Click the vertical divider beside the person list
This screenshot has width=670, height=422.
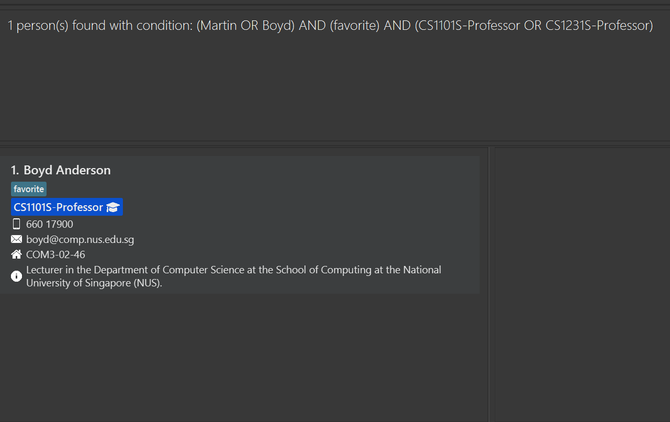tap(491, 284)
